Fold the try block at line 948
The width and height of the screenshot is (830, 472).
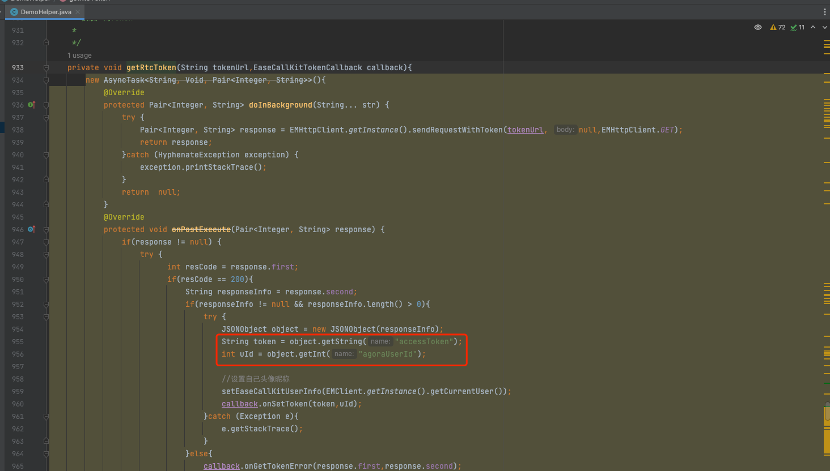coord(46,255)
